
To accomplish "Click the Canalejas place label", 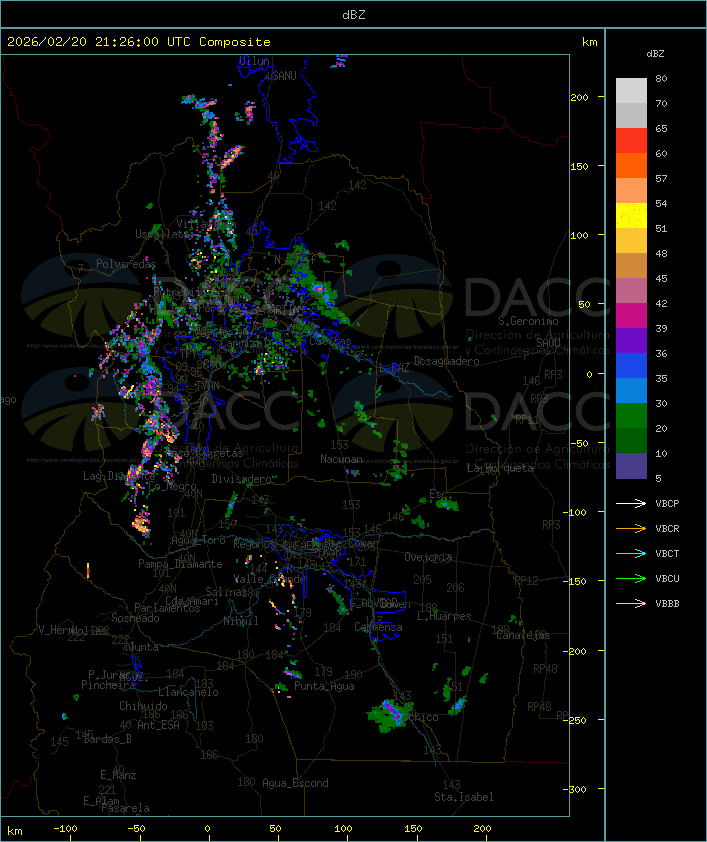I will (523, 635).
